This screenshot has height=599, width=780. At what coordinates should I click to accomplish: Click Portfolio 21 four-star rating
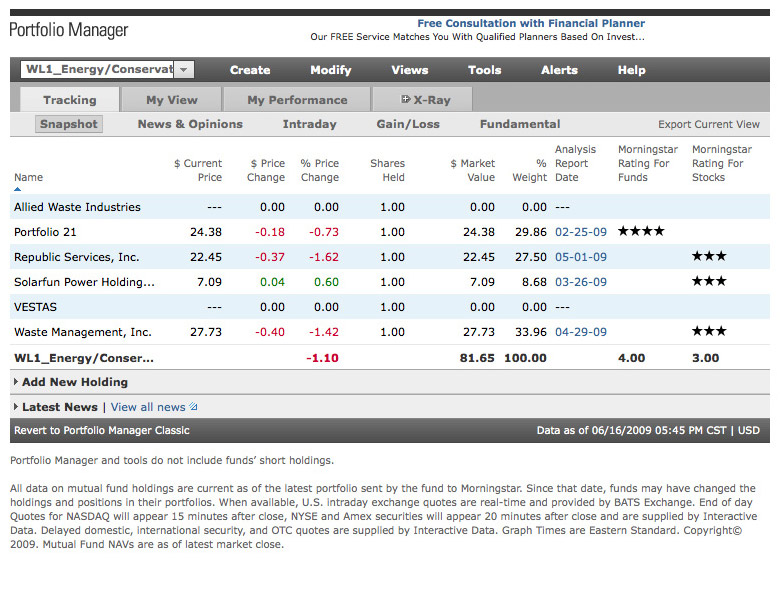click(x=641, y=231)
